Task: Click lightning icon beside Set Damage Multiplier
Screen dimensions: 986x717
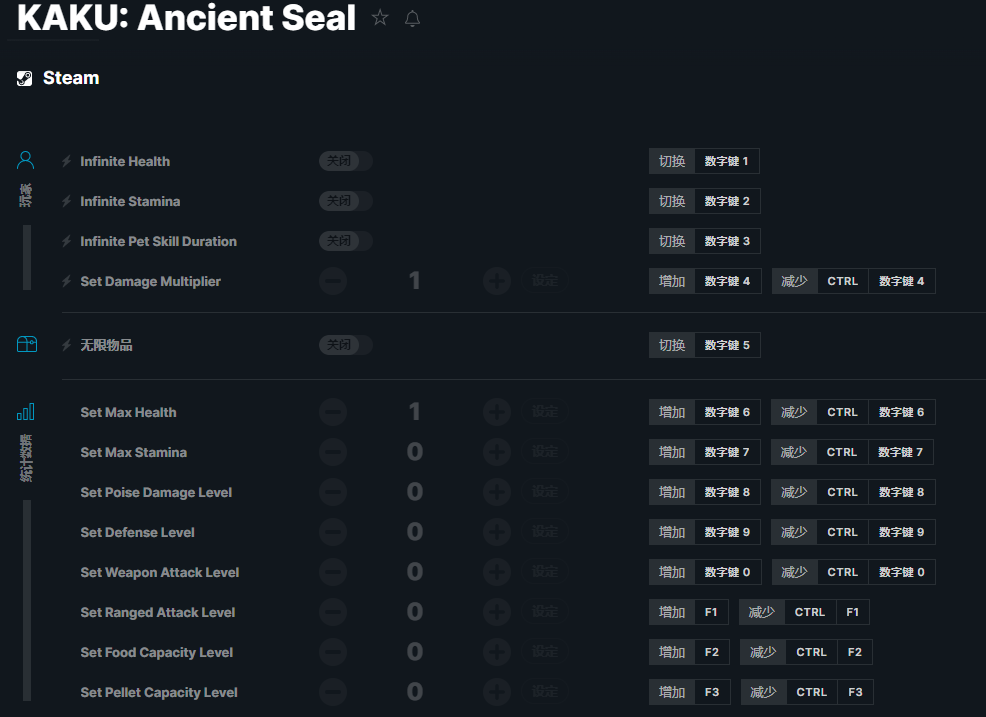Action: click(67, 281)
